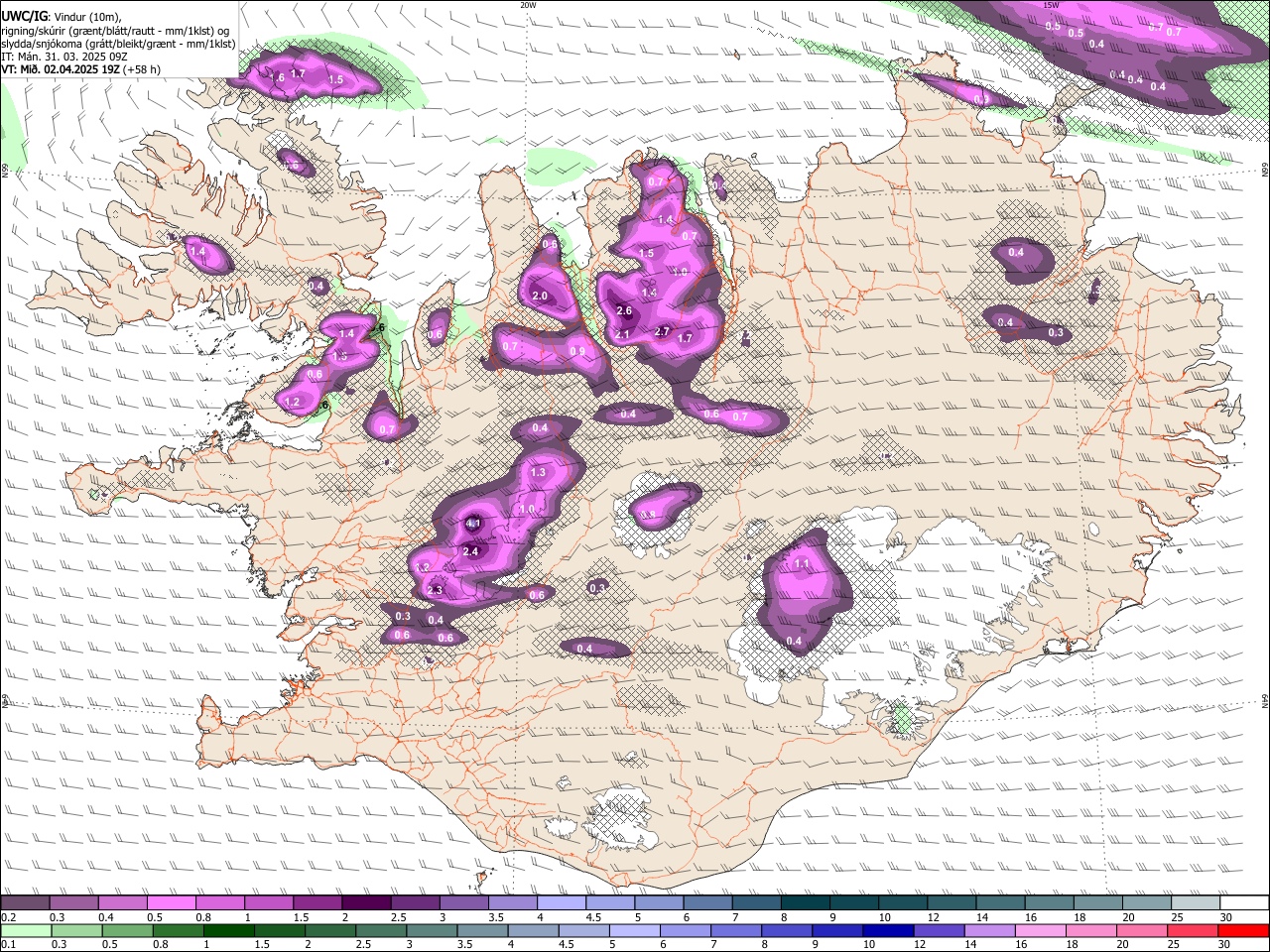The image size is (1270, 952).
Task: Select the darkest green 1–1.5 swatch in bottom legend
Action: tap(228, 930)
